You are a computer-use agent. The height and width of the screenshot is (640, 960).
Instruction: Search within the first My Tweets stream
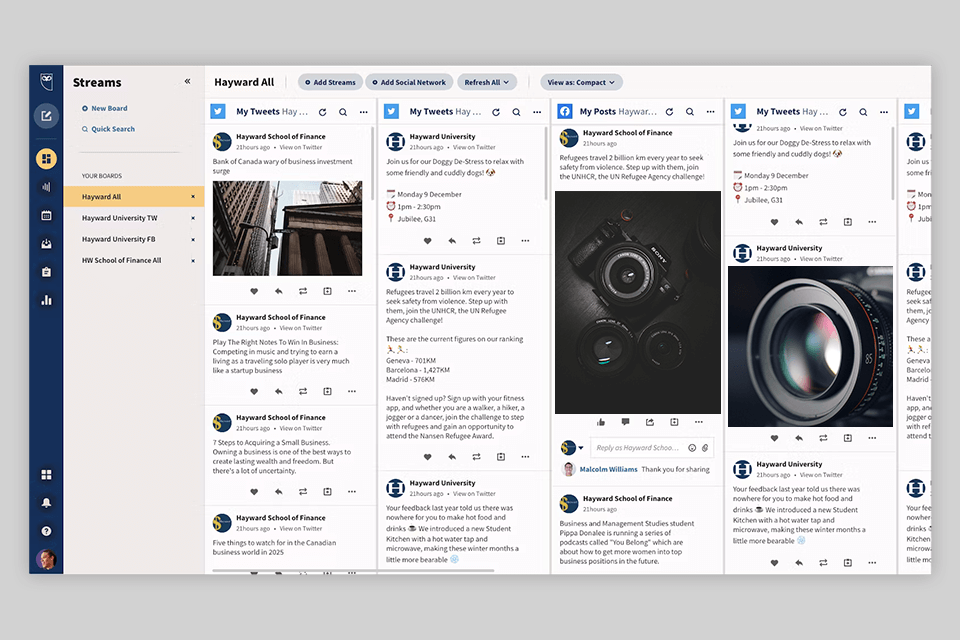click(343, 112)
